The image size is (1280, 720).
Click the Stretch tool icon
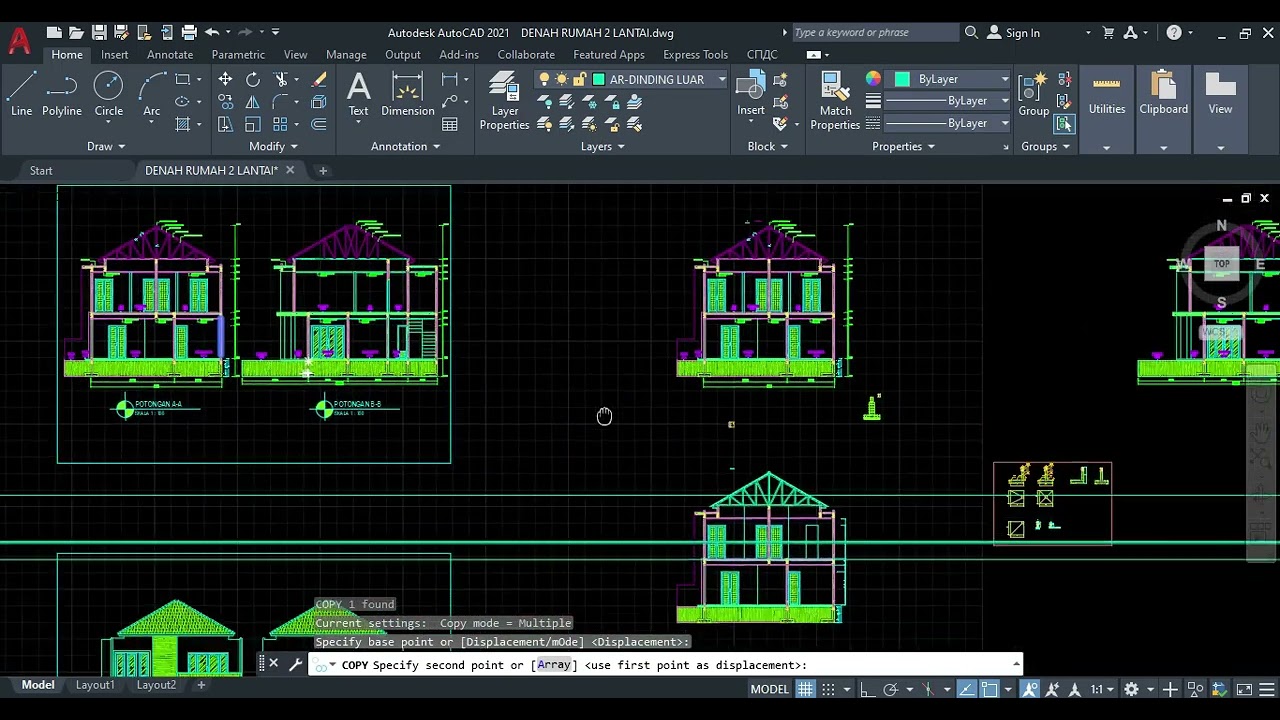[x=226, y=124]
